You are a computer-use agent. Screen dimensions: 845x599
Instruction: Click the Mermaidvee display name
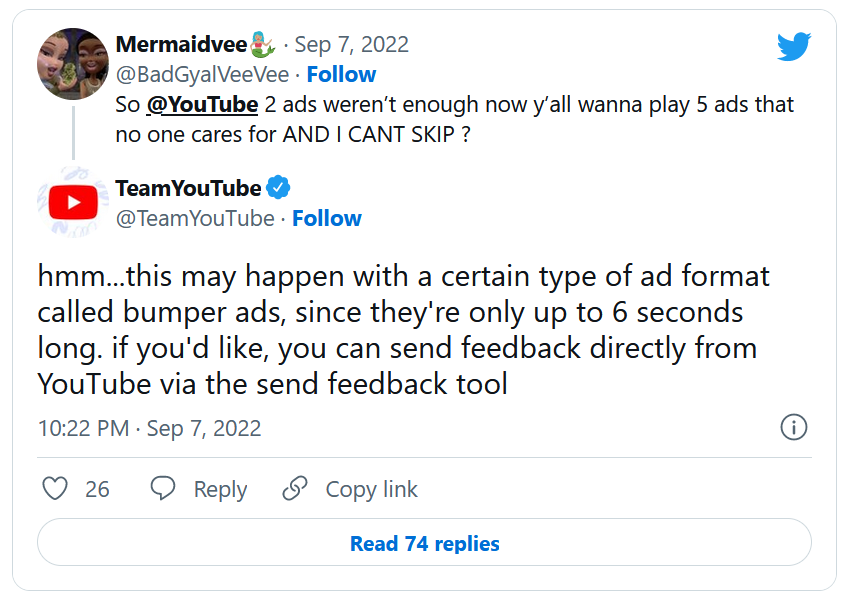[x=182, y=45]
